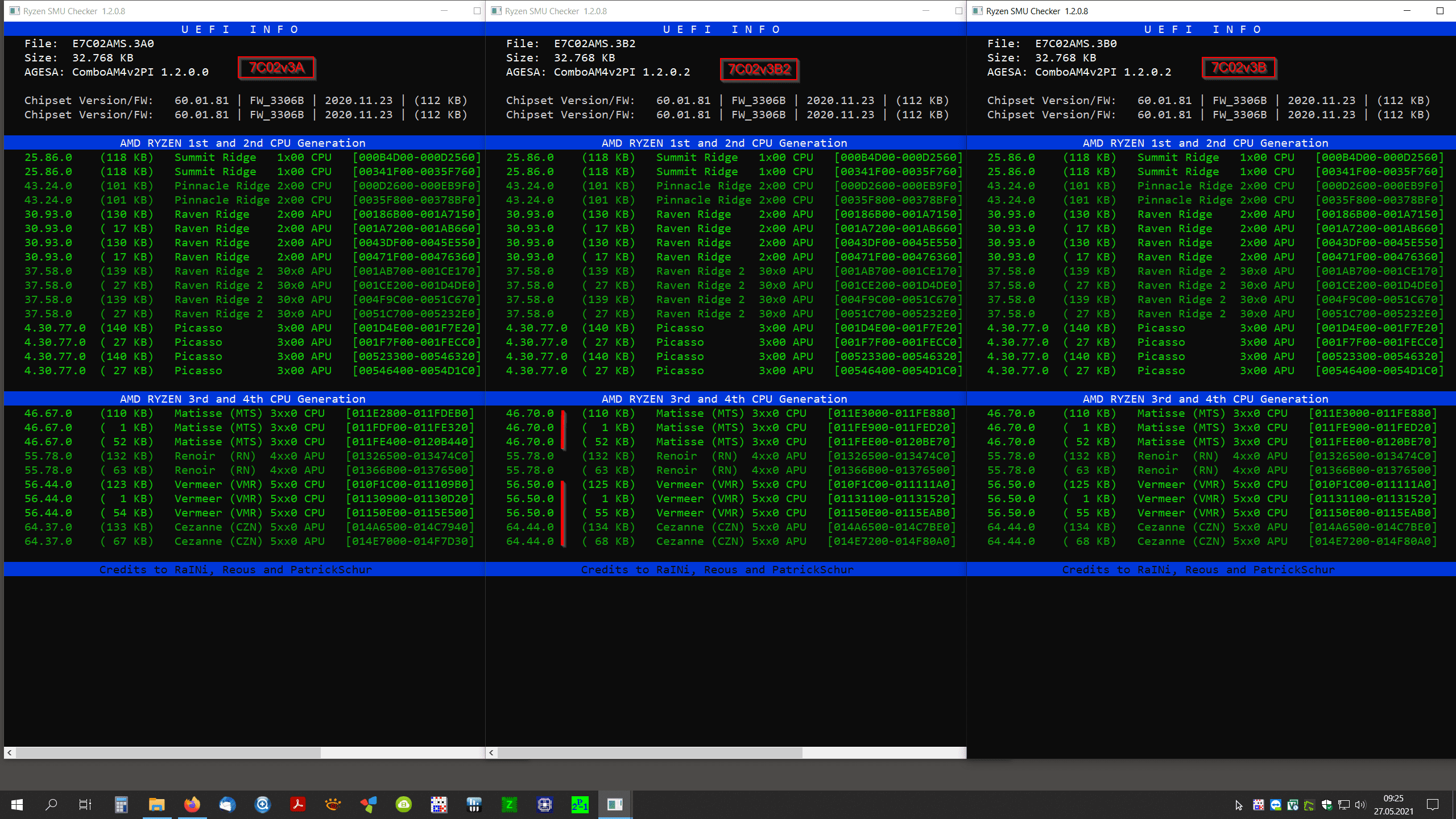Open the blue magnifier app on taskbar

pos(262,804)
